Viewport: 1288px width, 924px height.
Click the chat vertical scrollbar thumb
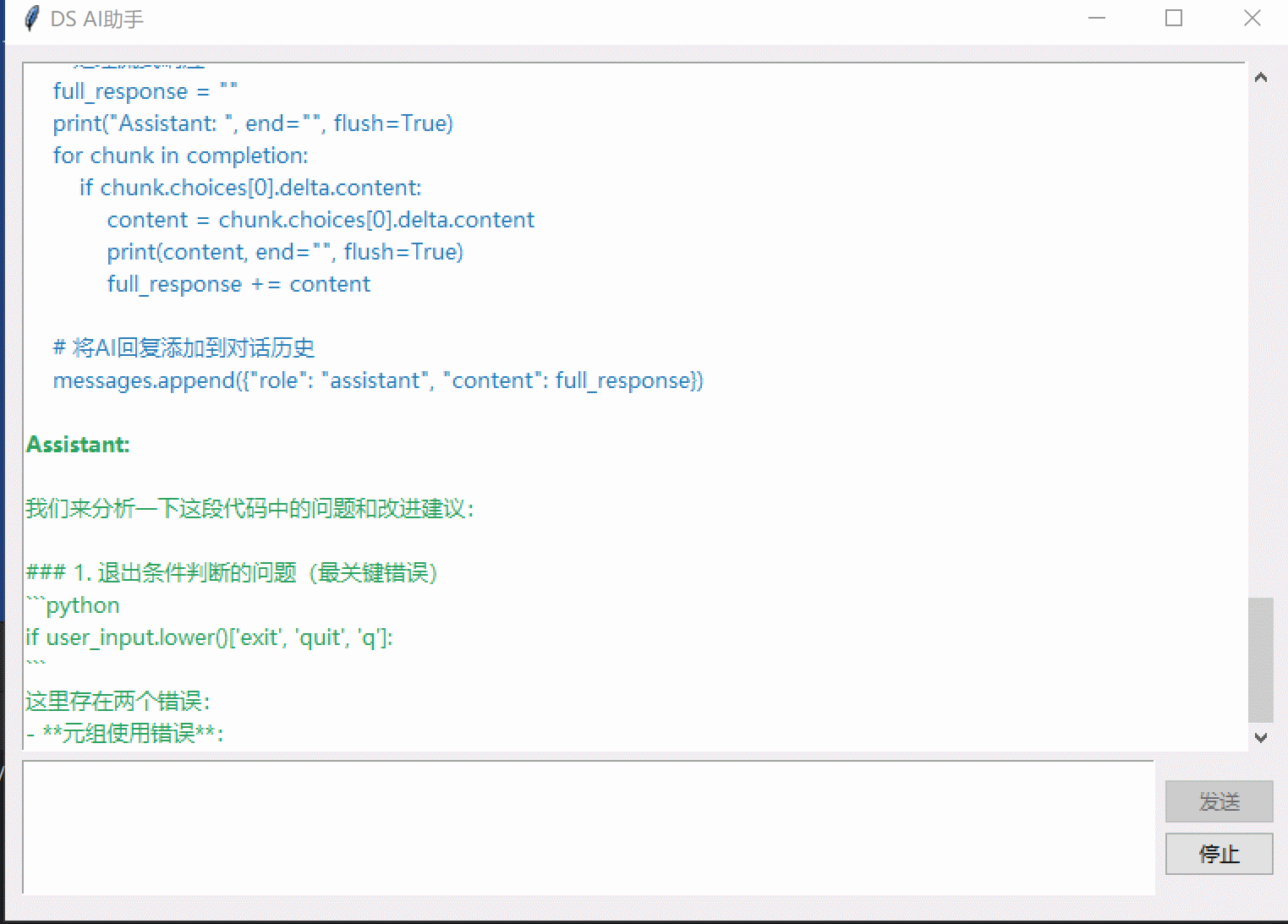click(x=1260, y=659)
